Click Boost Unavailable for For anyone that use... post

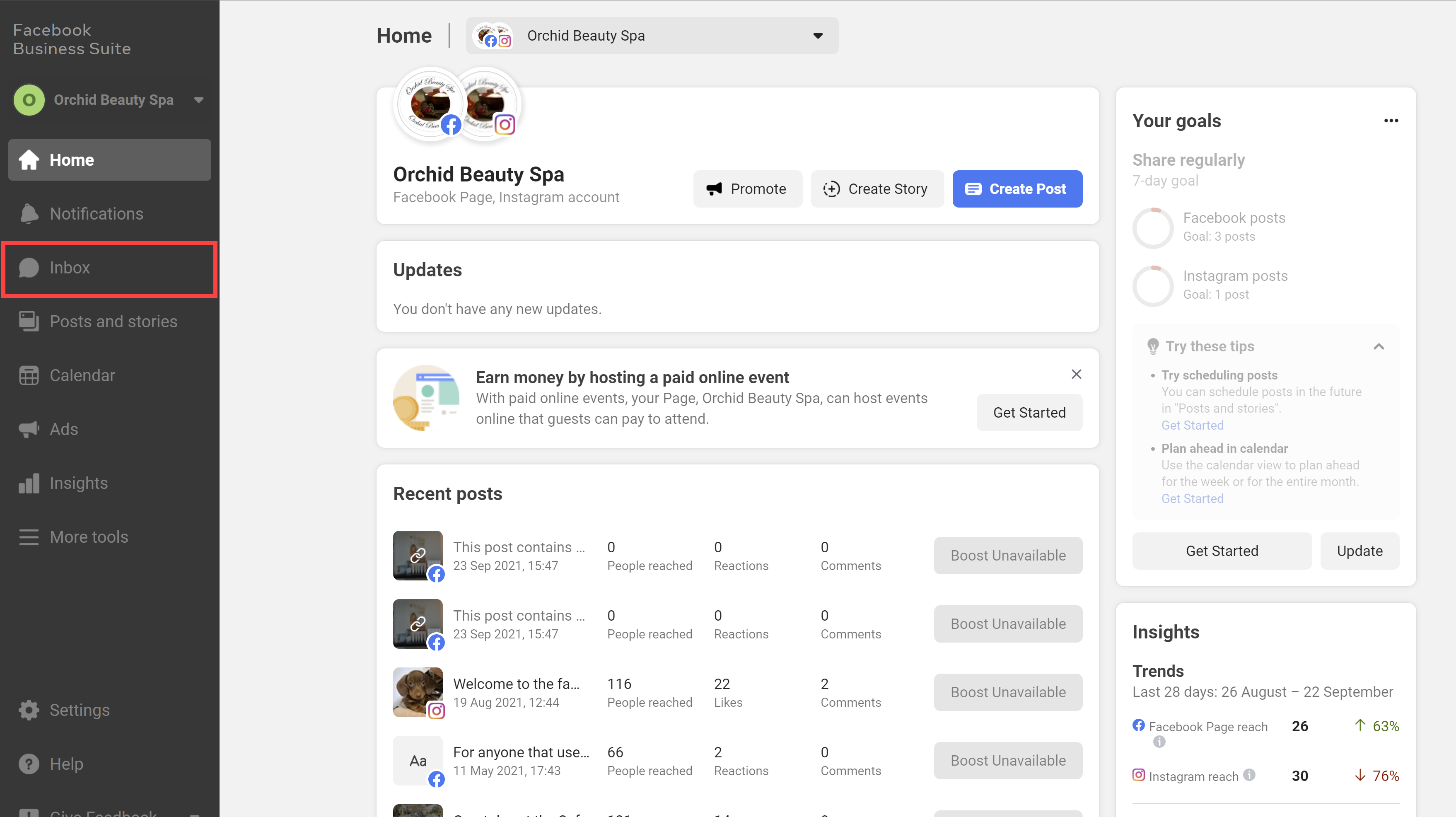1008,761
